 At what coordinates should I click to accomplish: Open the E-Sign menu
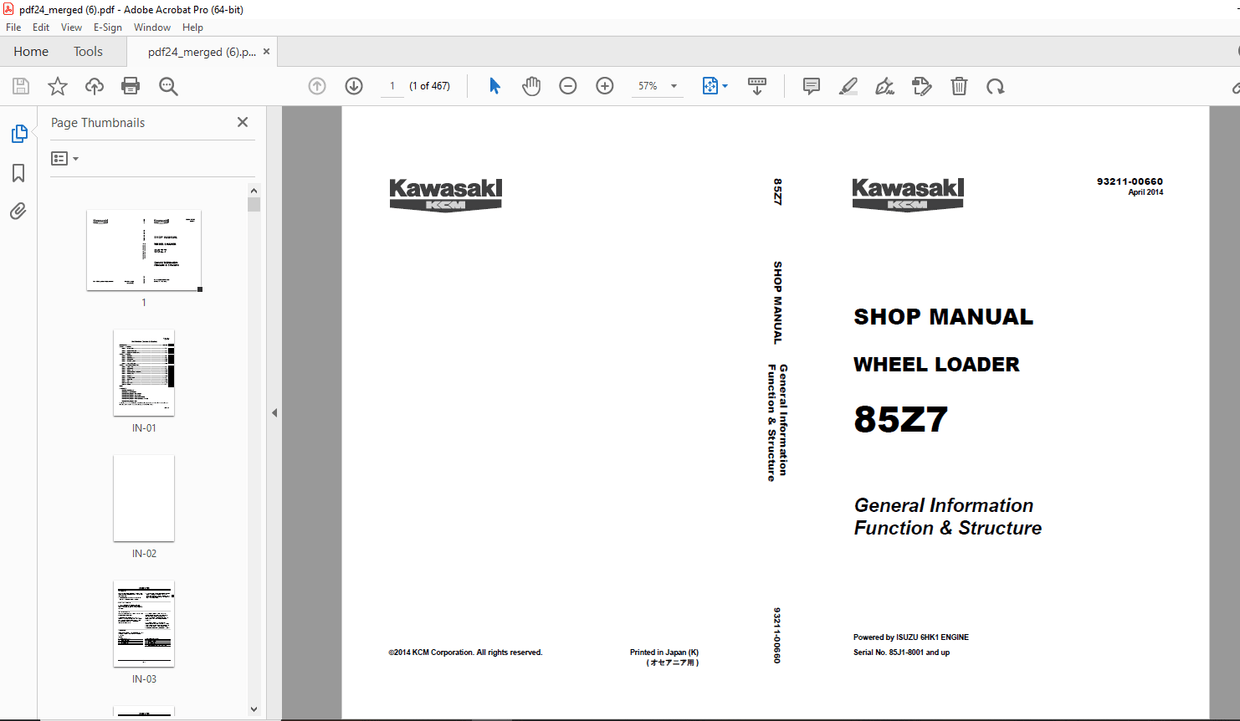tap(107, 27)
